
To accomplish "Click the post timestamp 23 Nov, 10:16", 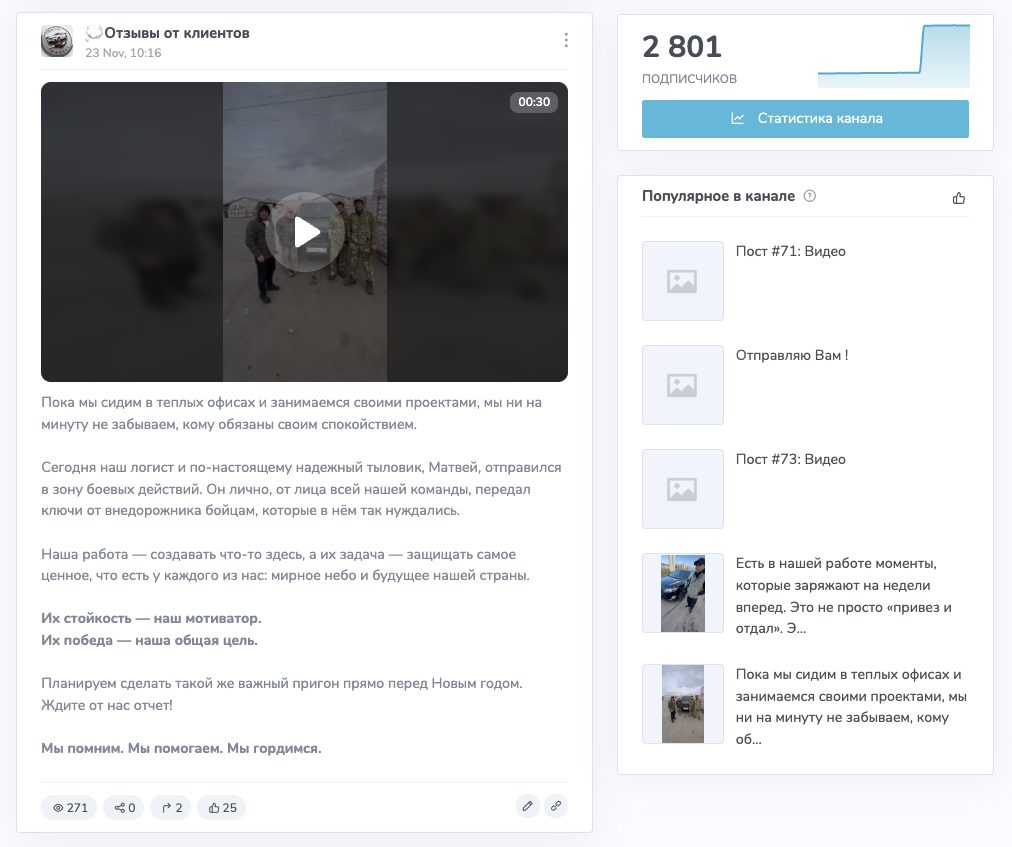I will pos(123,53).
